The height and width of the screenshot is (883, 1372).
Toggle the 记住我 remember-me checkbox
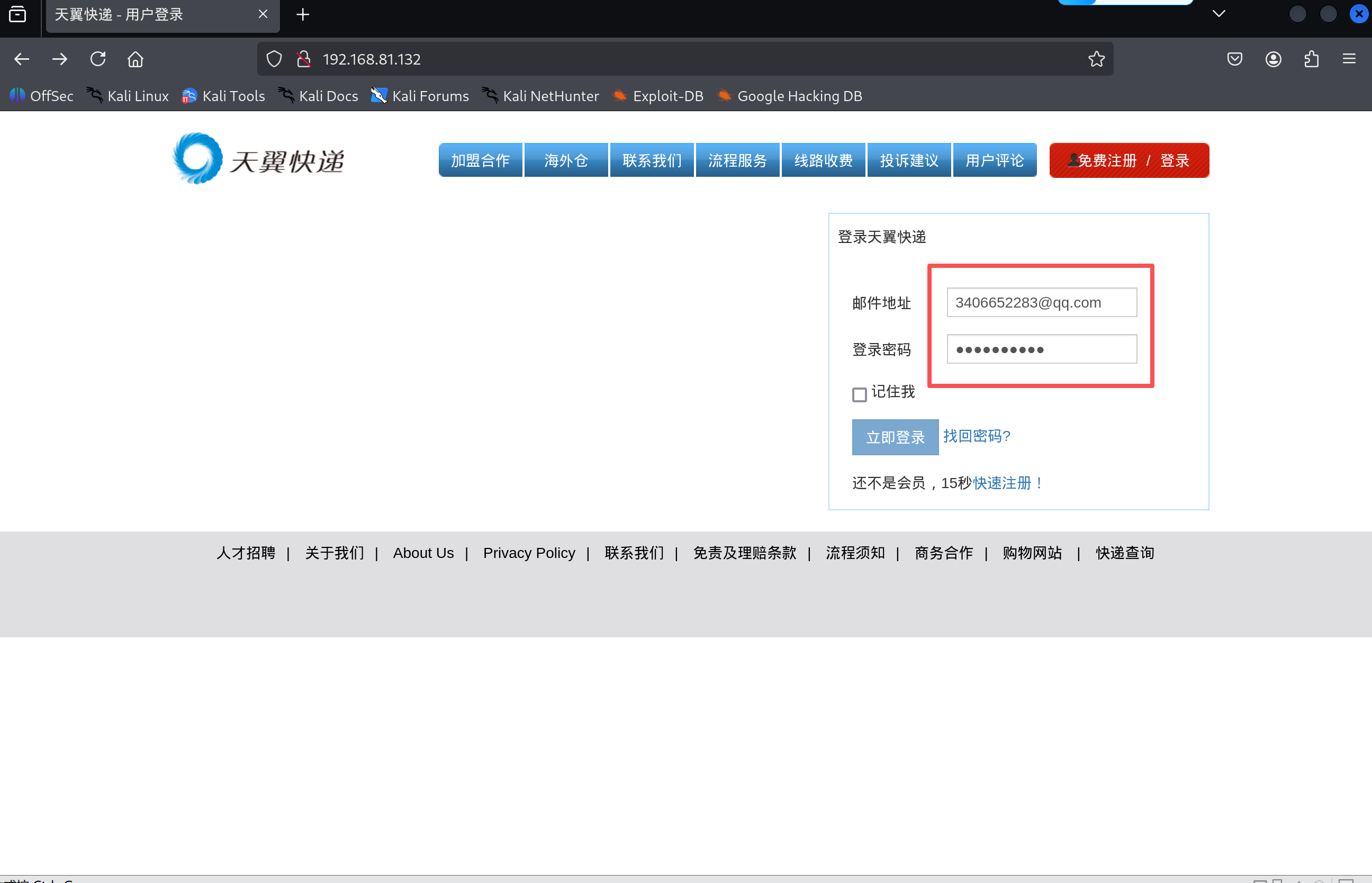(859, 394)
